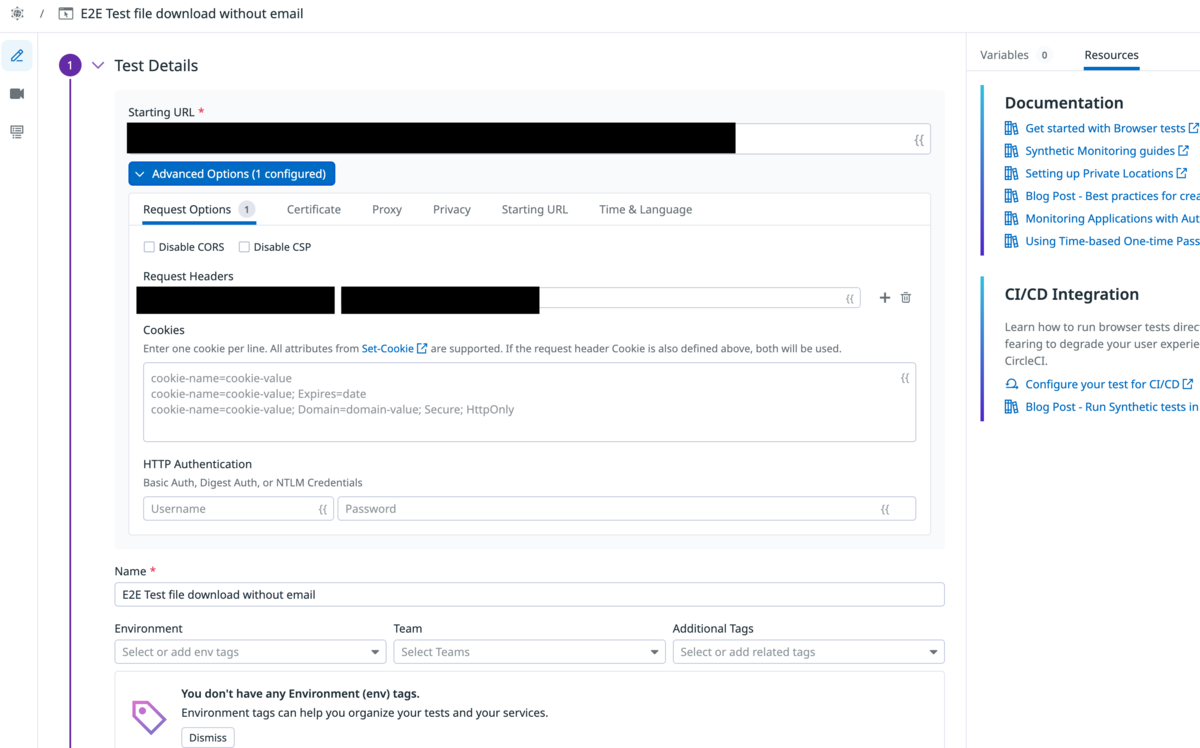Screen dimensions: 1200x748
Task: Dismiss the Environment tags notice
Action: click(x=208, y=738)
